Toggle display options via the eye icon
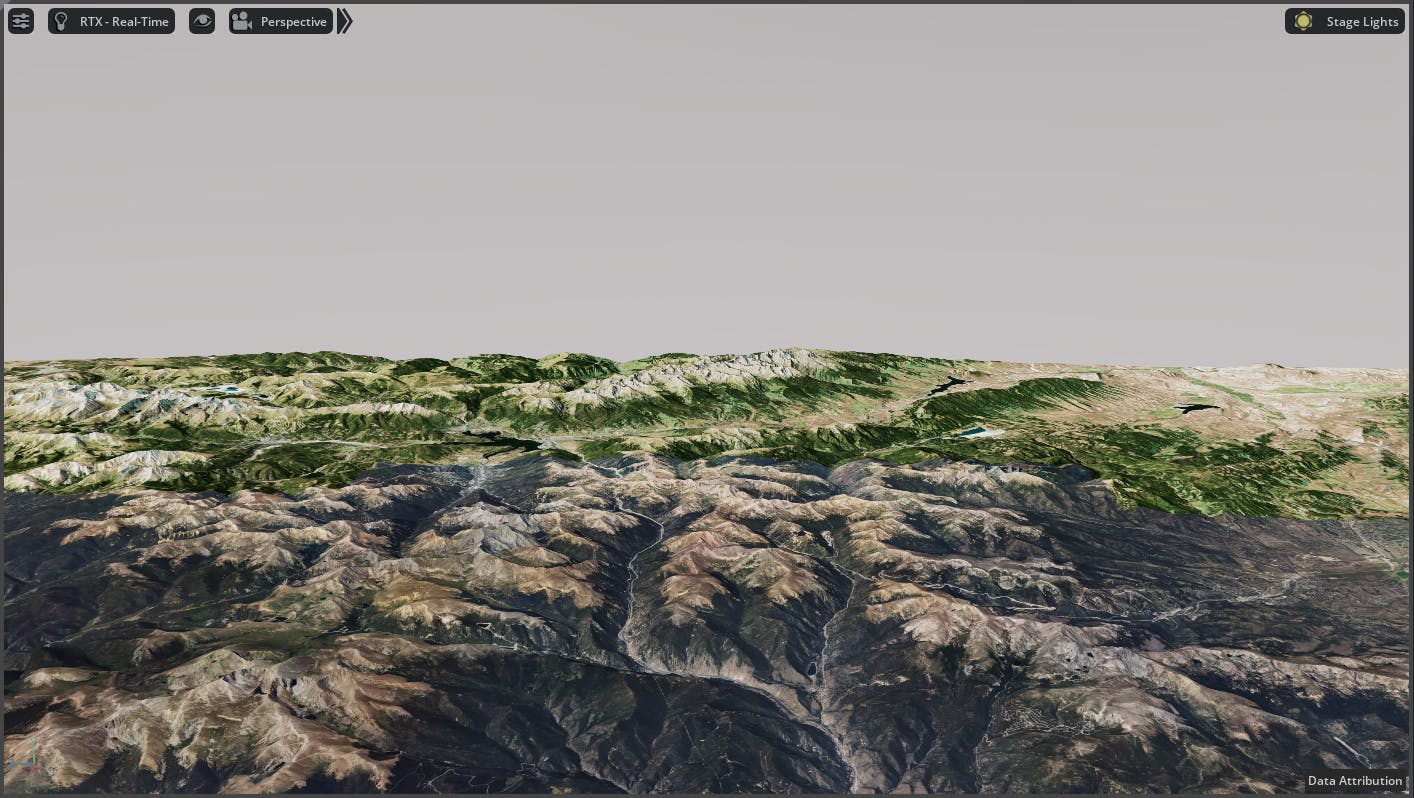 pyautogui.click(x=202, y=21)
